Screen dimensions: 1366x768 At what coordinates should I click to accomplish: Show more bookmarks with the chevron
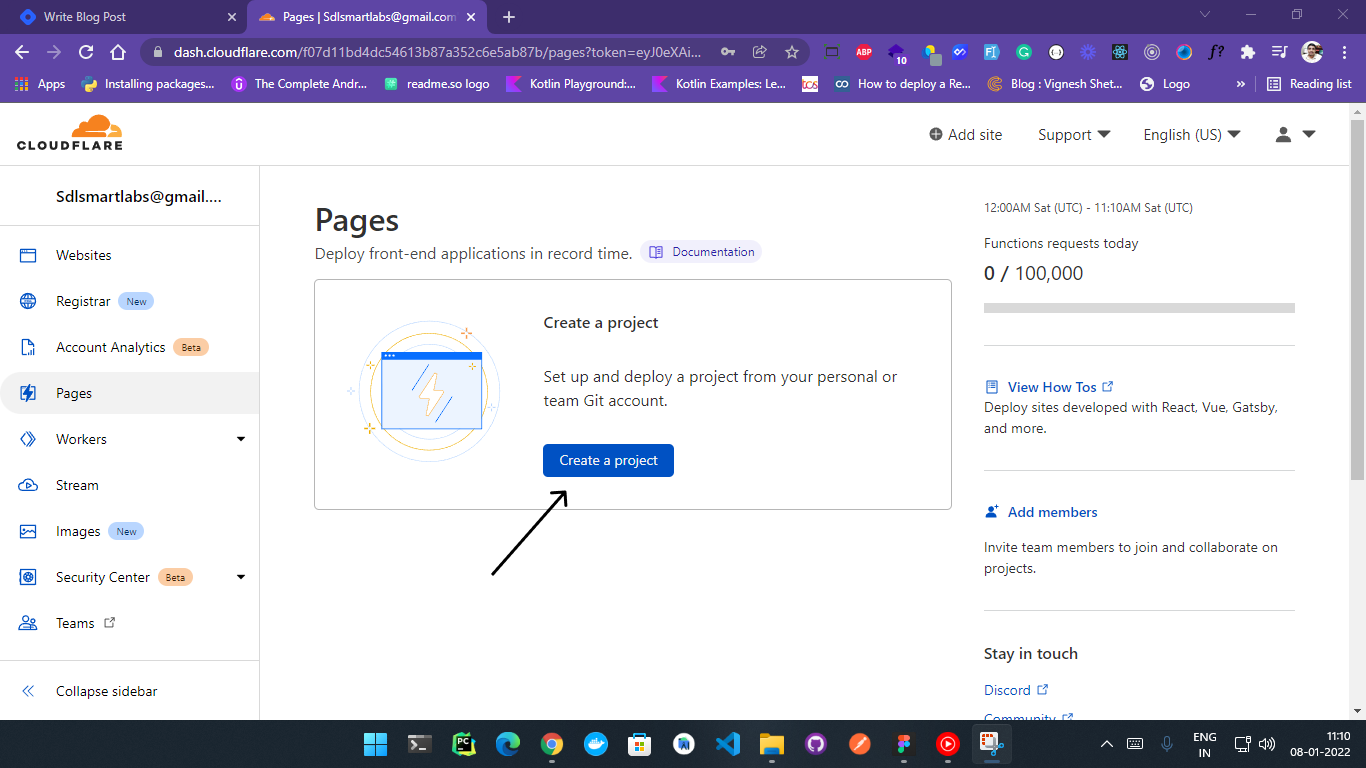click(x=1241, y=84)
